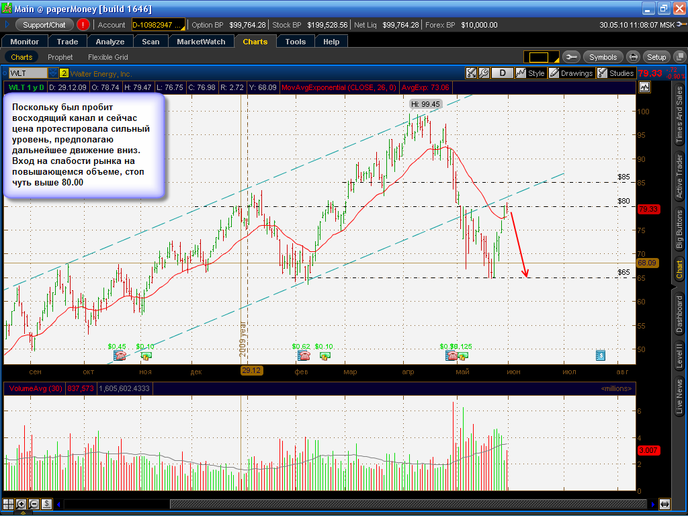Click the blue dollar event icon in July
Image resolution: width=688 pixels, height=516 pixels.
click(601, 355)
